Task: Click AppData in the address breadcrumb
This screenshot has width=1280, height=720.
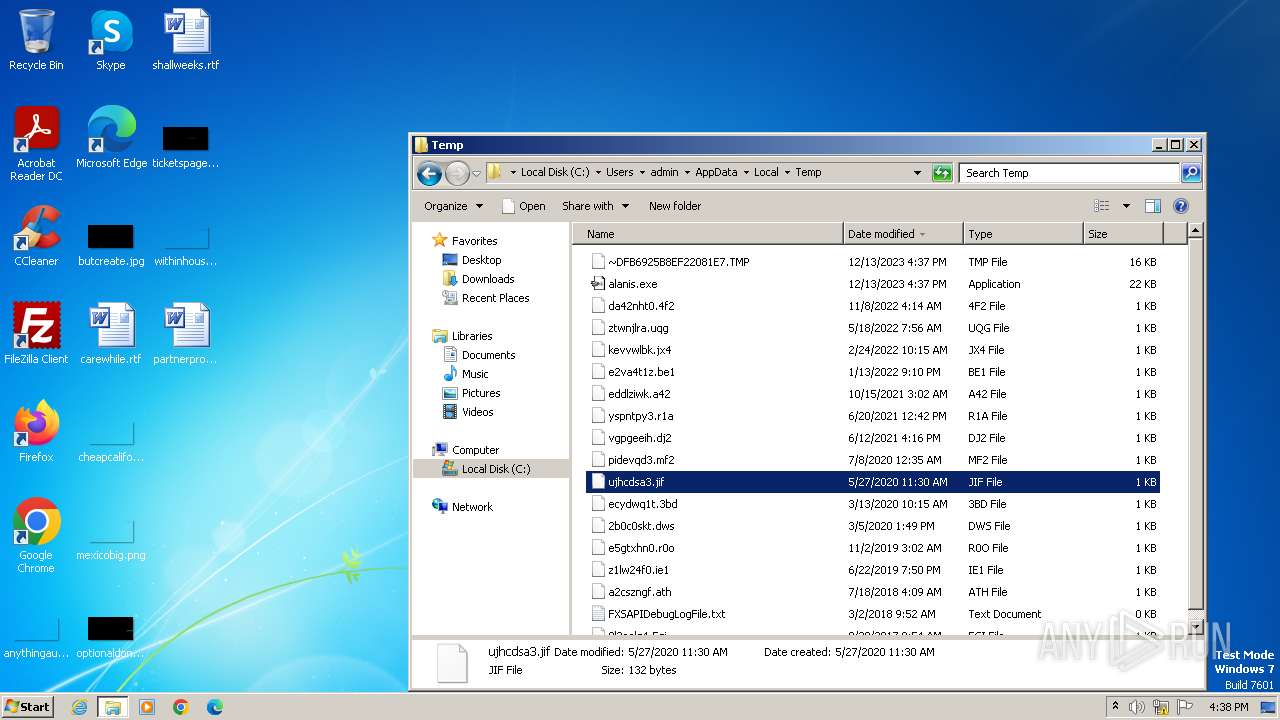Action: pyautogui.click(x=716, y=173)
